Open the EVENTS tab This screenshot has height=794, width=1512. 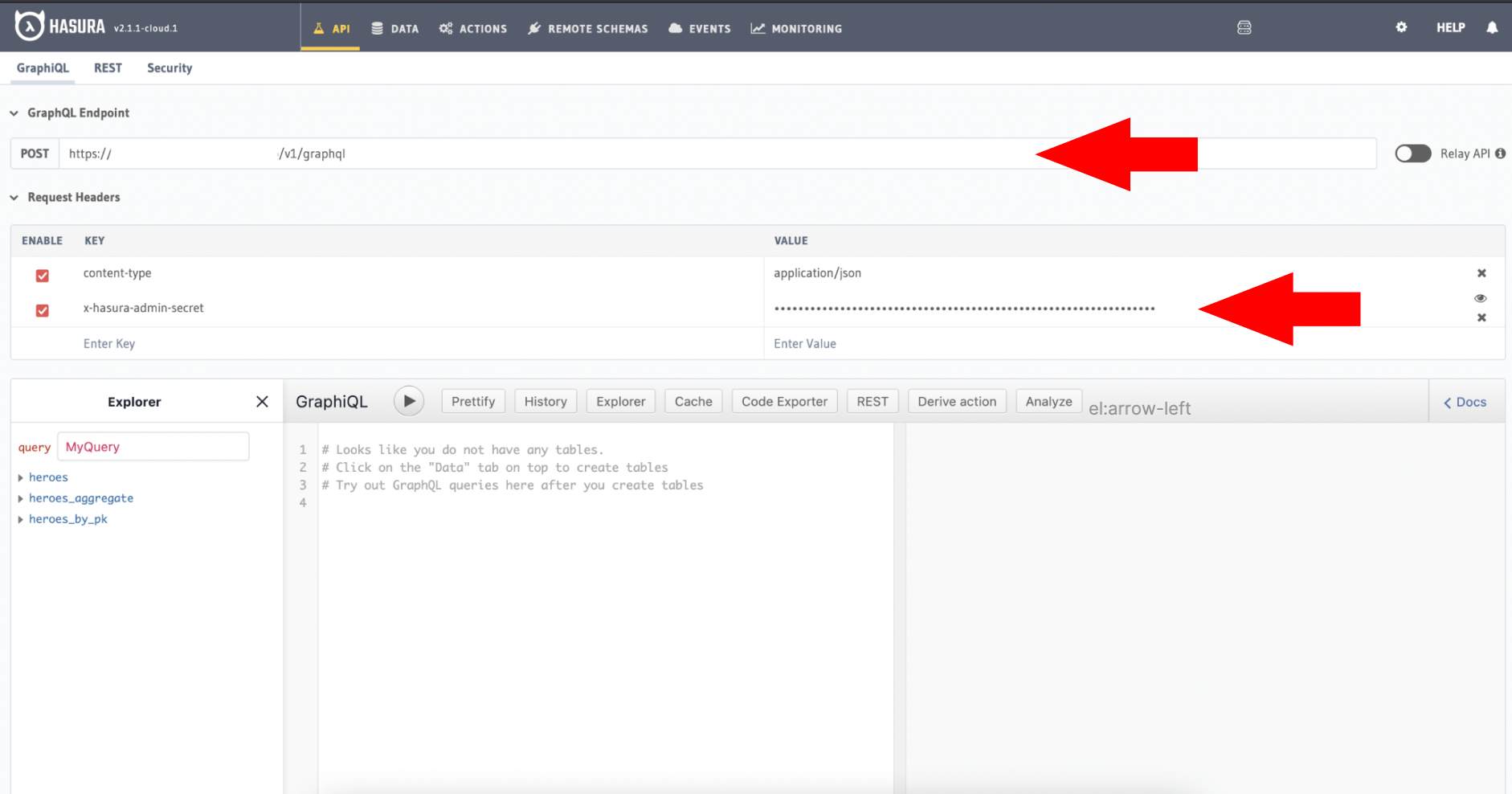pyautogui.click(x=700, y=28)
